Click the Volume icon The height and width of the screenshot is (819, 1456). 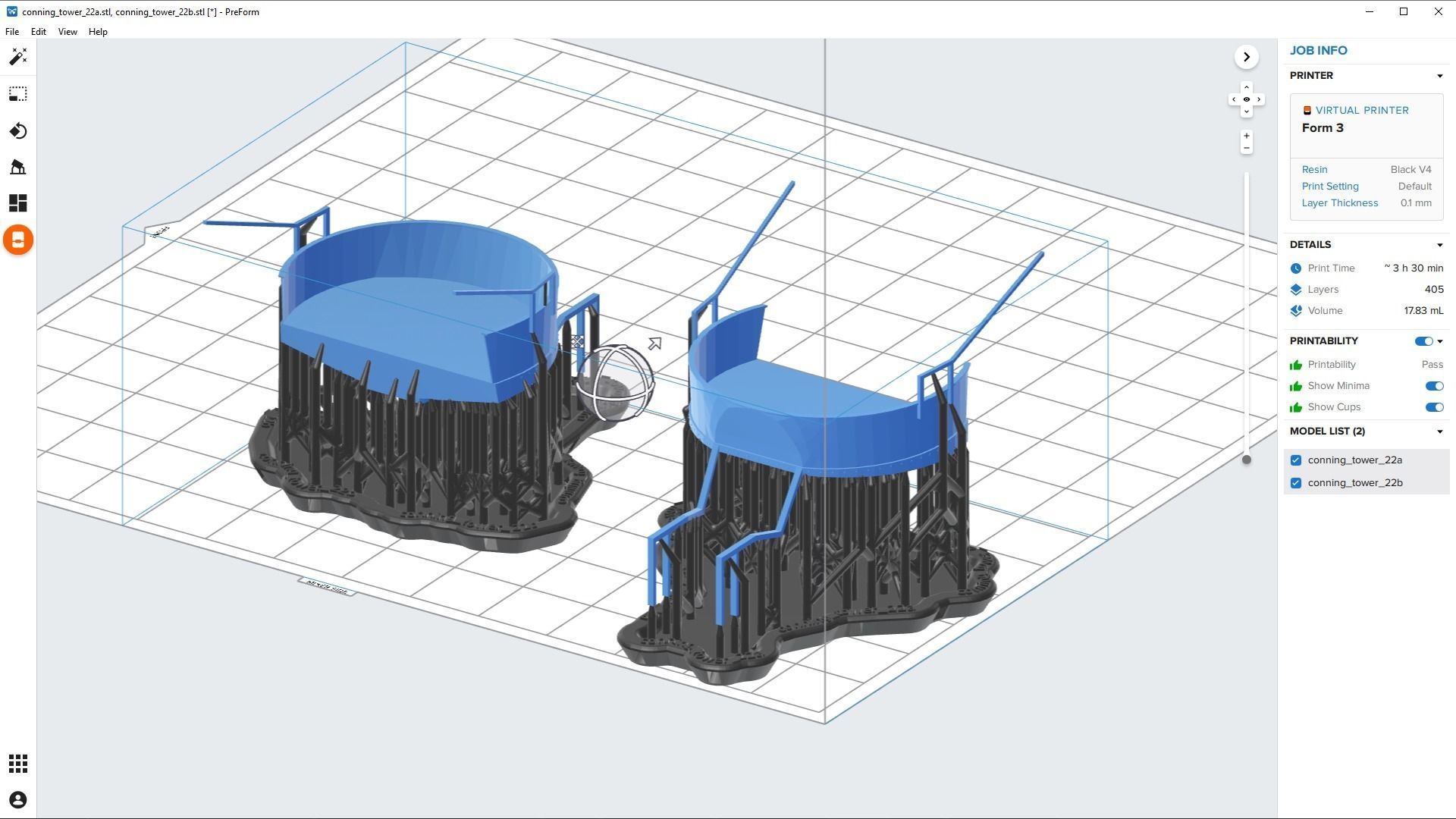coord(1296,311)
